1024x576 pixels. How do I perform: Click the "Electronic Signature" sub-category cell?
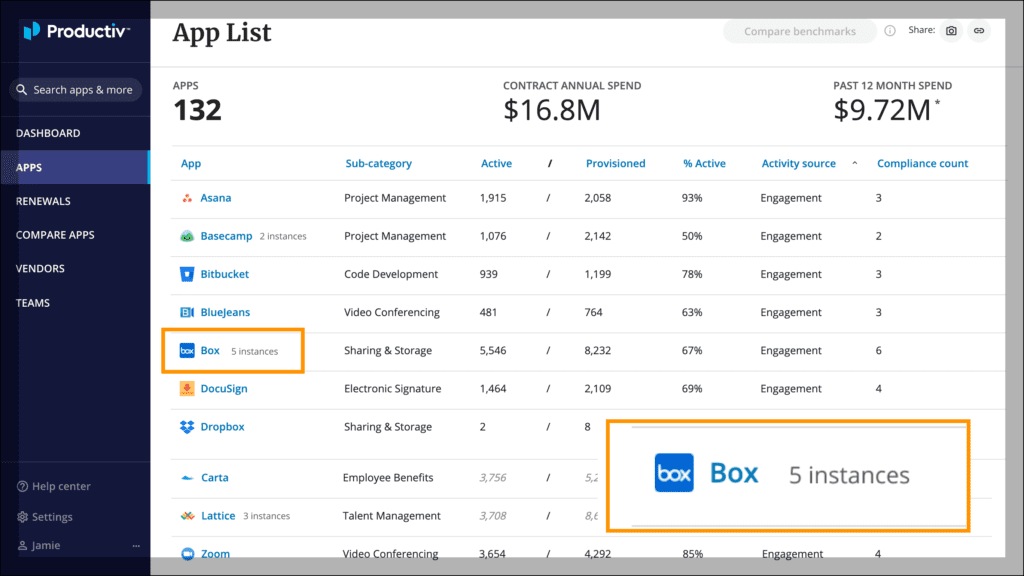click(x=392, y=389)
